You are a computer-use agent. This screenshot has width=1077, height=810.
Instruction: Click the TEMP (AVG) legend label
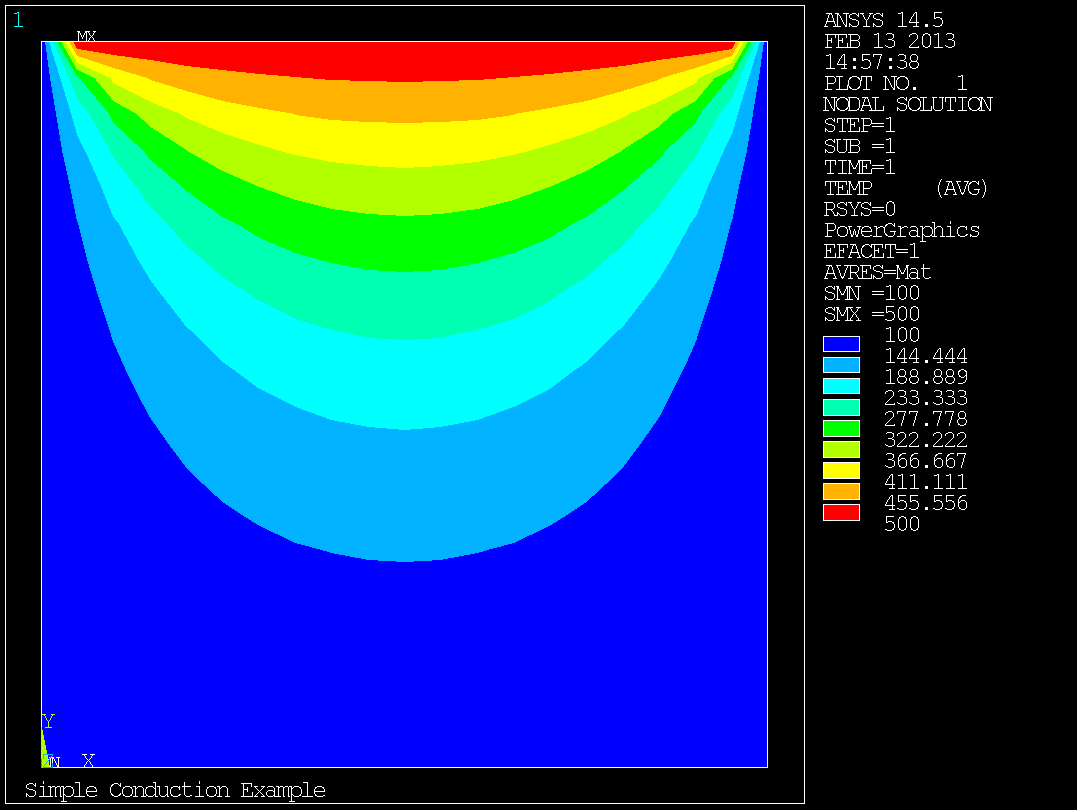coord(905,188)
